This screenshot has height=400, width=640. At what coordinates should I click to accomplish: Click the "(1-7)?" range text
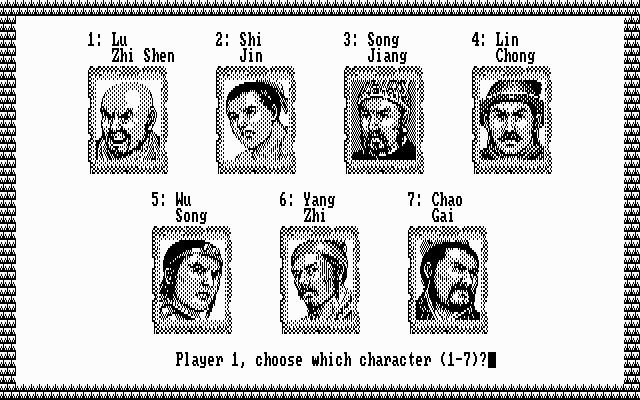point(464,360)
